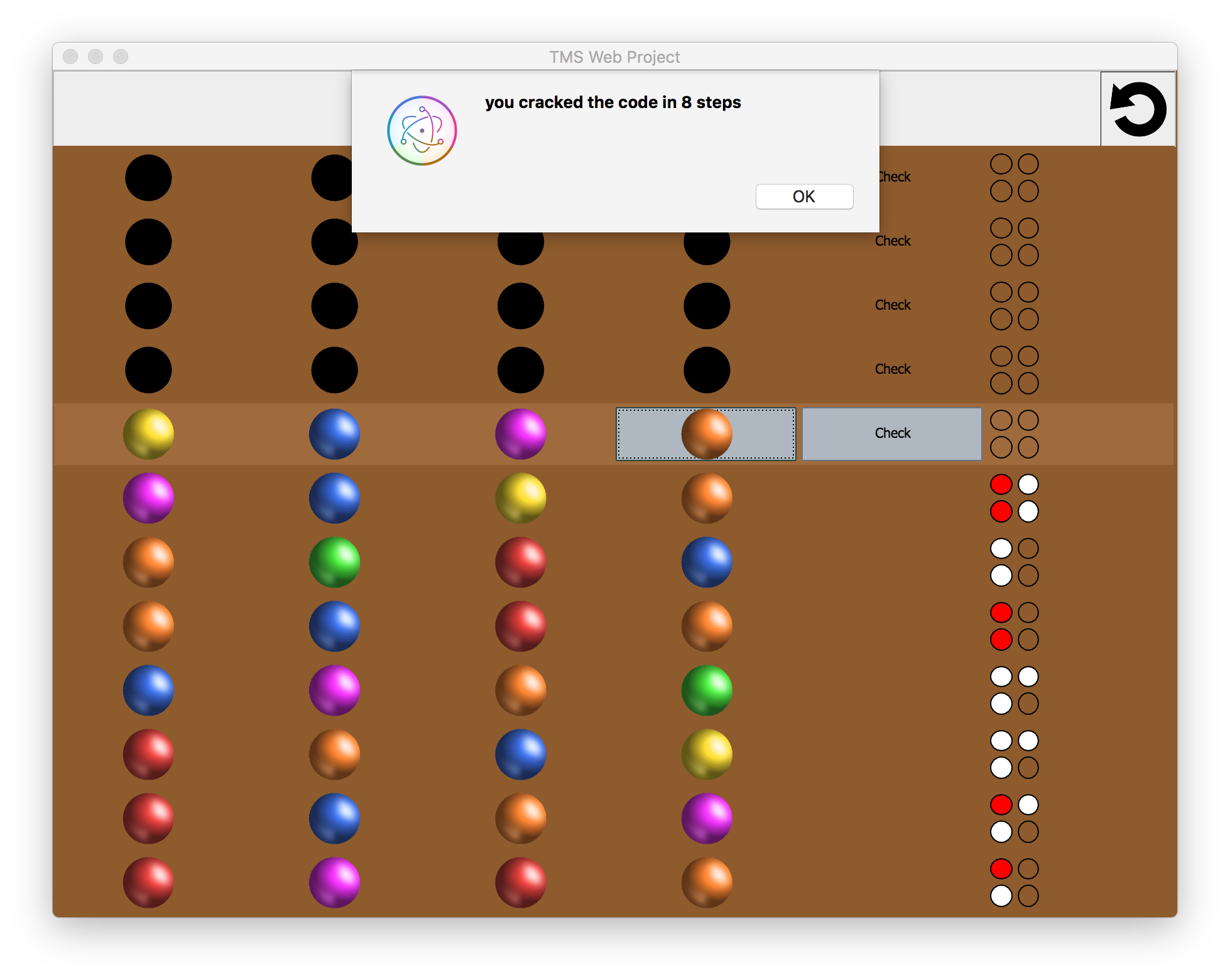Click the magenta ball in the active row

point(521,433)
